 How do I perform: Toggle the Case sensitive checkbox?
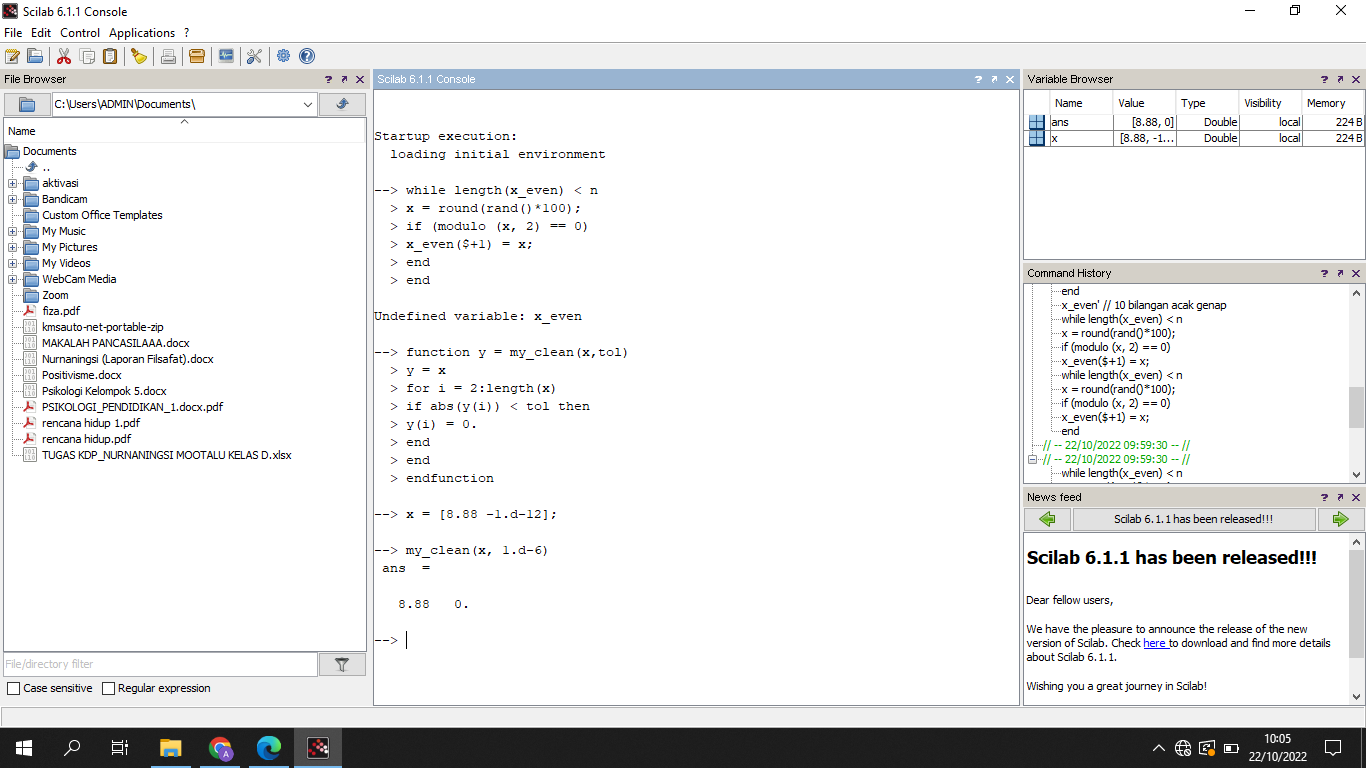point(13,688)
